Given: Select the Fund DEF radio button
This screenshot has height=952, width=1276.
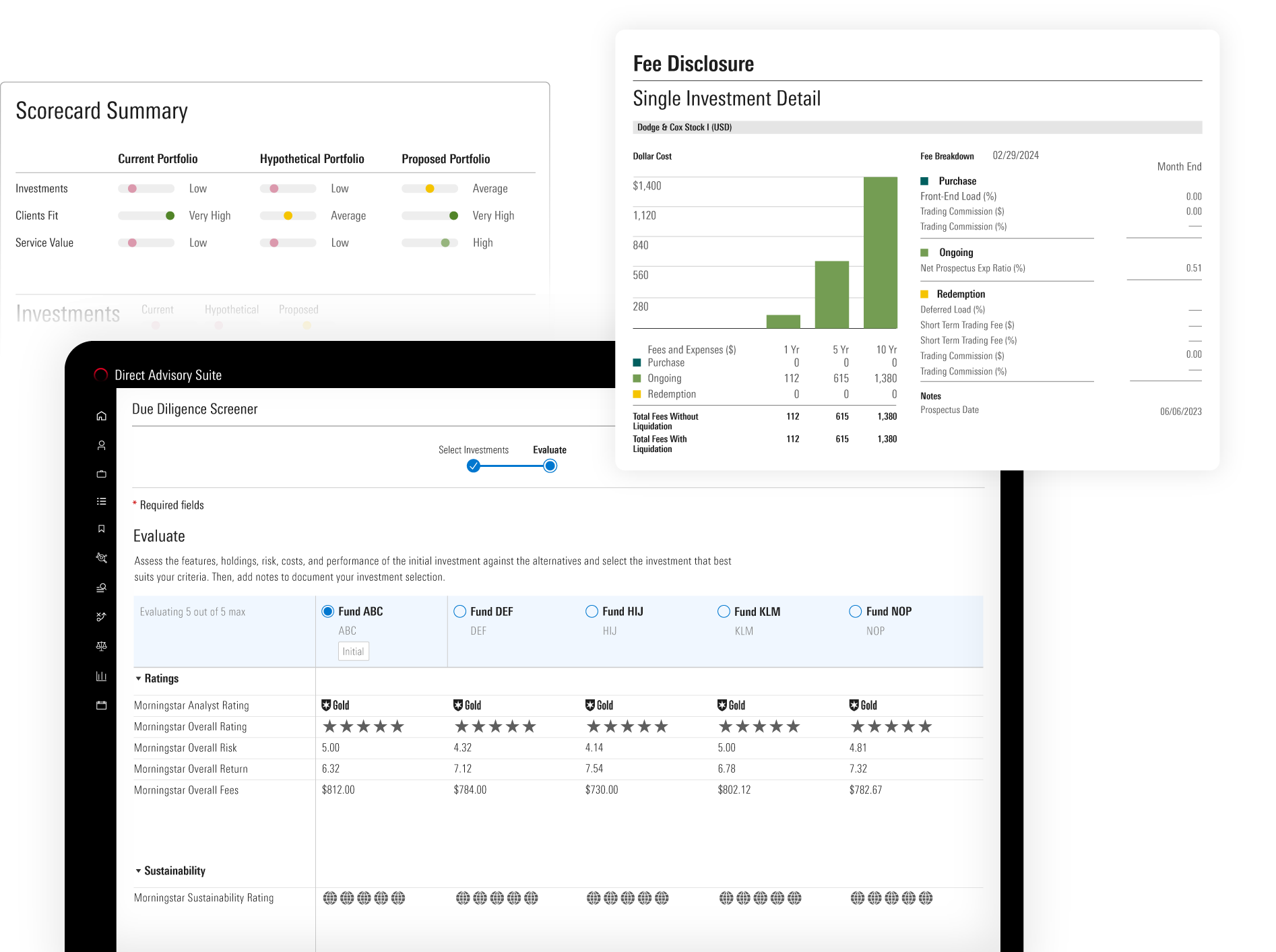Looking at the screenshot, I should tap(460, 611).
